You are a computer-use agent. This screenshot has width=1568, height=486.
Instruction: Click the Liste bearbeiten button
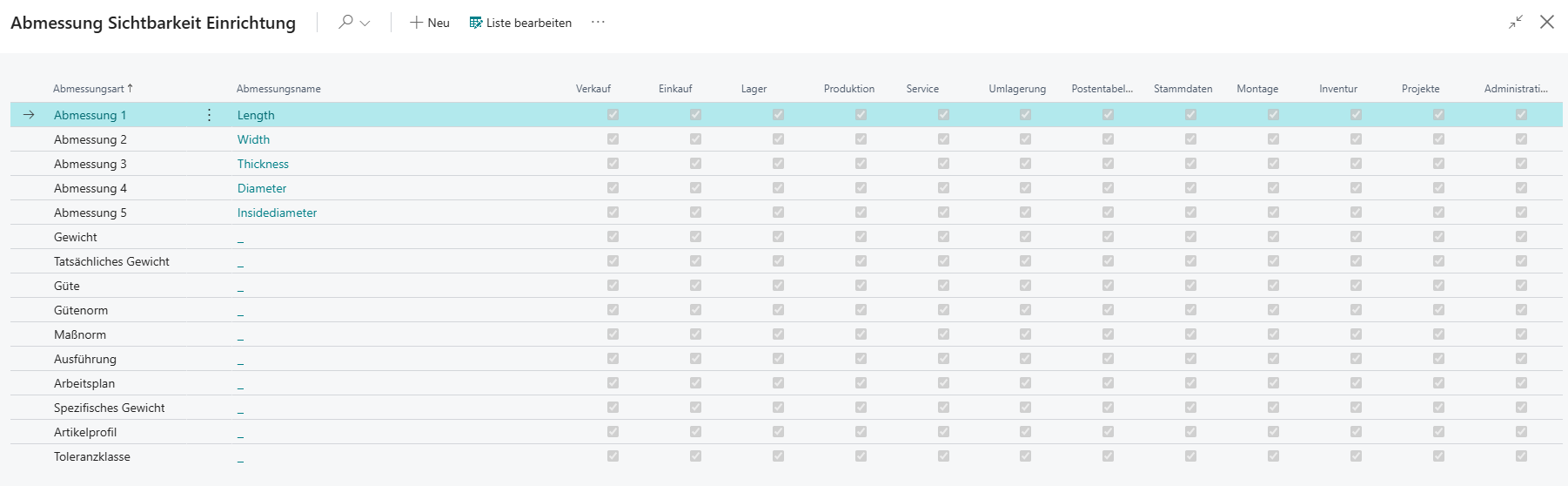tap(520, 23)
